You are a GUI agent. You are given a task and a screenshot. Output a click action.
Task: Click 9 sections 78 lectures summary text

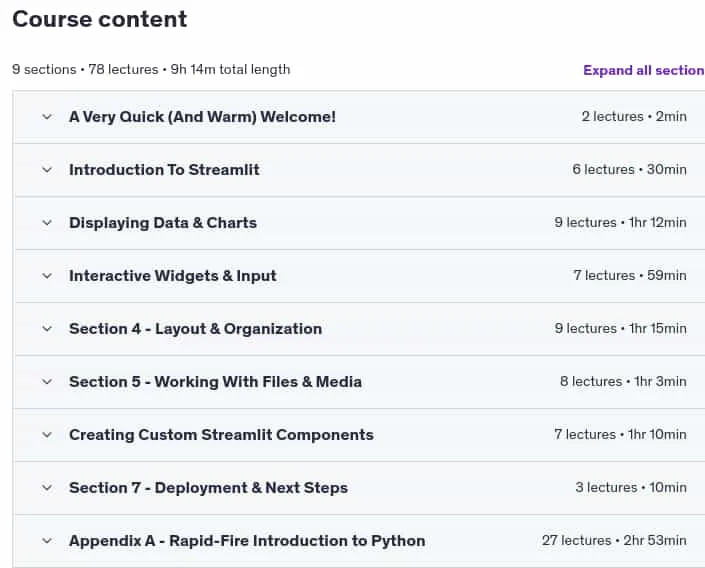pos(151,70)
